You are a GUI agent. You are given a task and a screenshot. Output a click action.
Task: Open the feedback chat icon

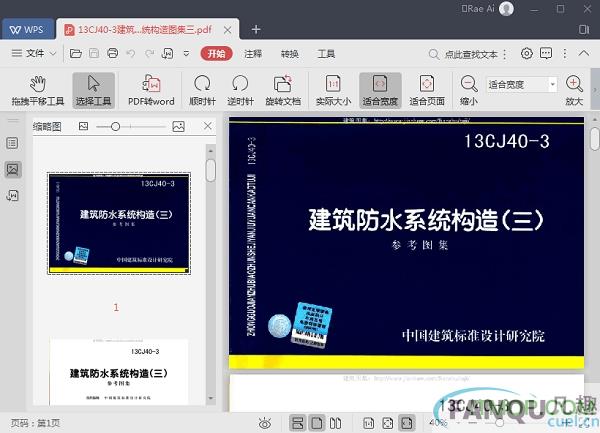pos(546,54)
